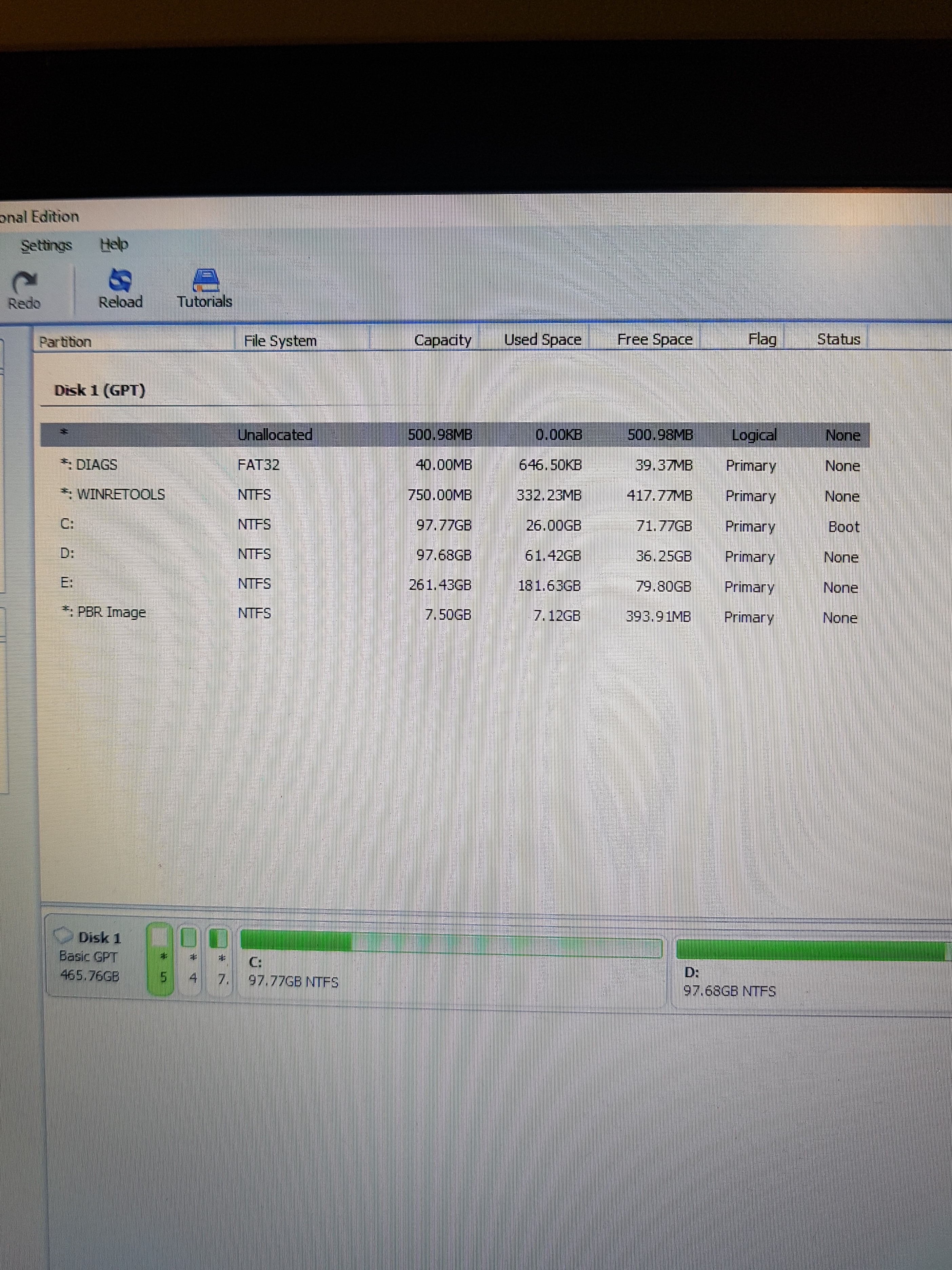Viewport: 952px width, 1270px height.
Task: Sort by the Partition column header
Action: (134, 341)
